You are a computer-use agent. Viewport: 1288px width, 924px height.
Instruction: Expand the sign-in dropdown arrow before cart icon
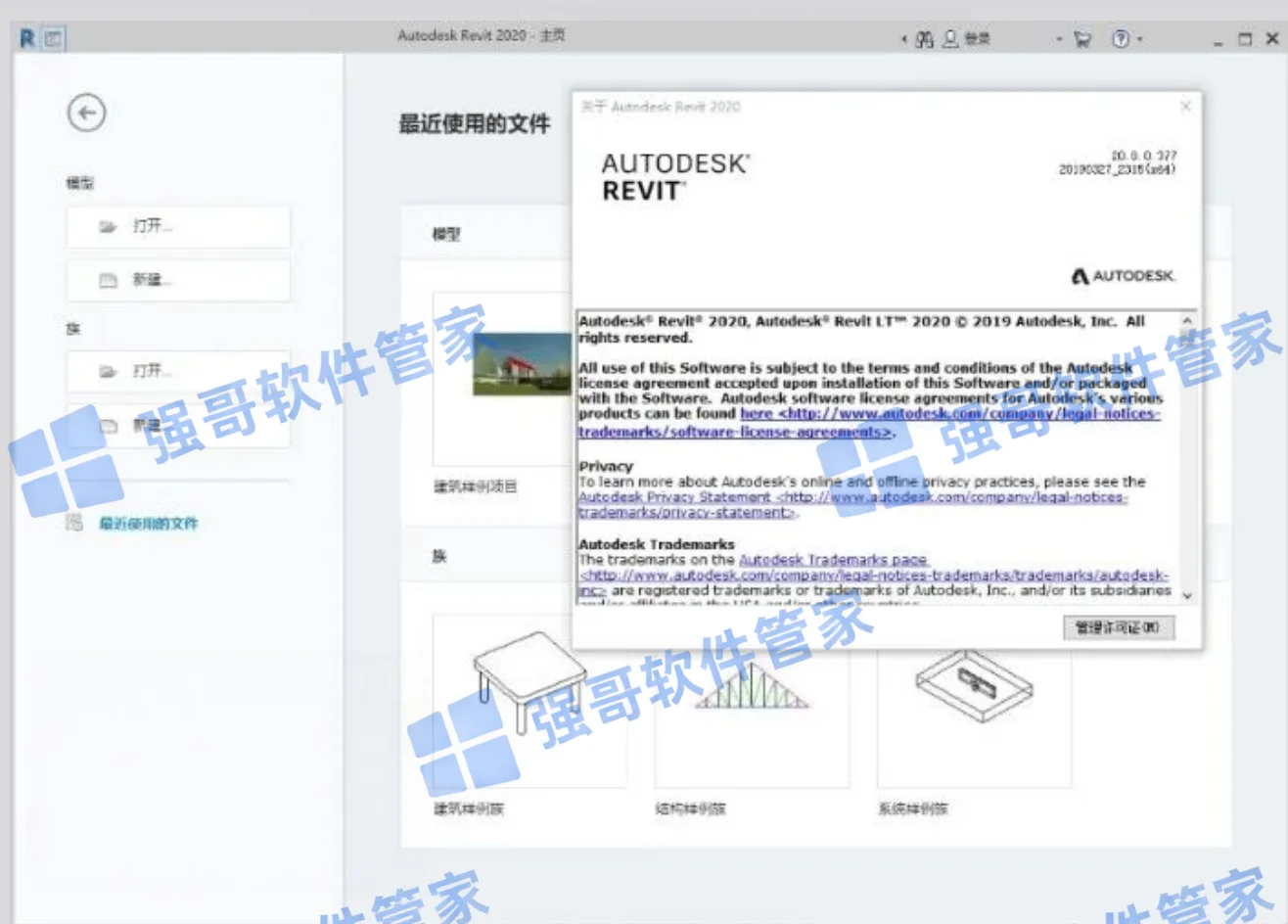[x=1059, y=39]
